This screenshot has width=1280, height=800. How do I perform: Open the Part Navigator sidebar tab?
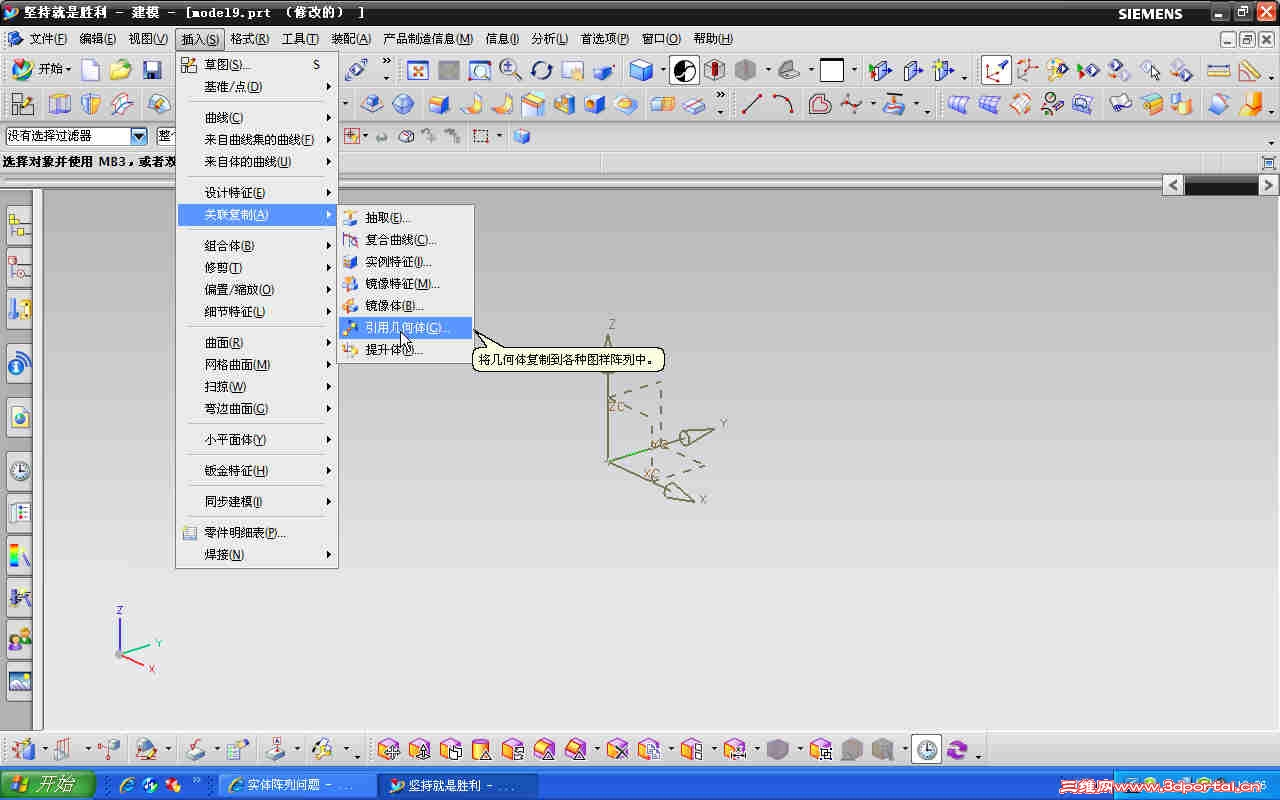pos(19,310)
